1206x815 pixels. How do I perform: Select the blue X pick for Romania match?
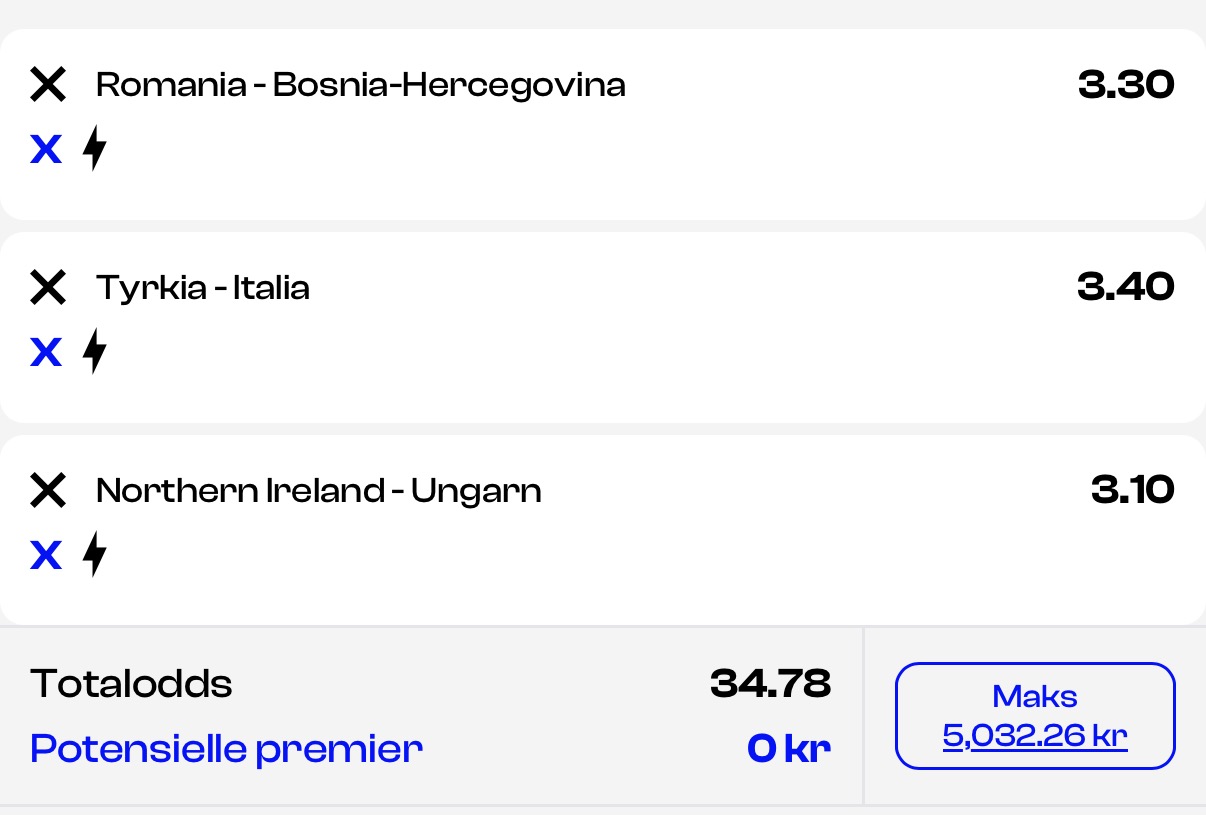(x=46, y=150)
